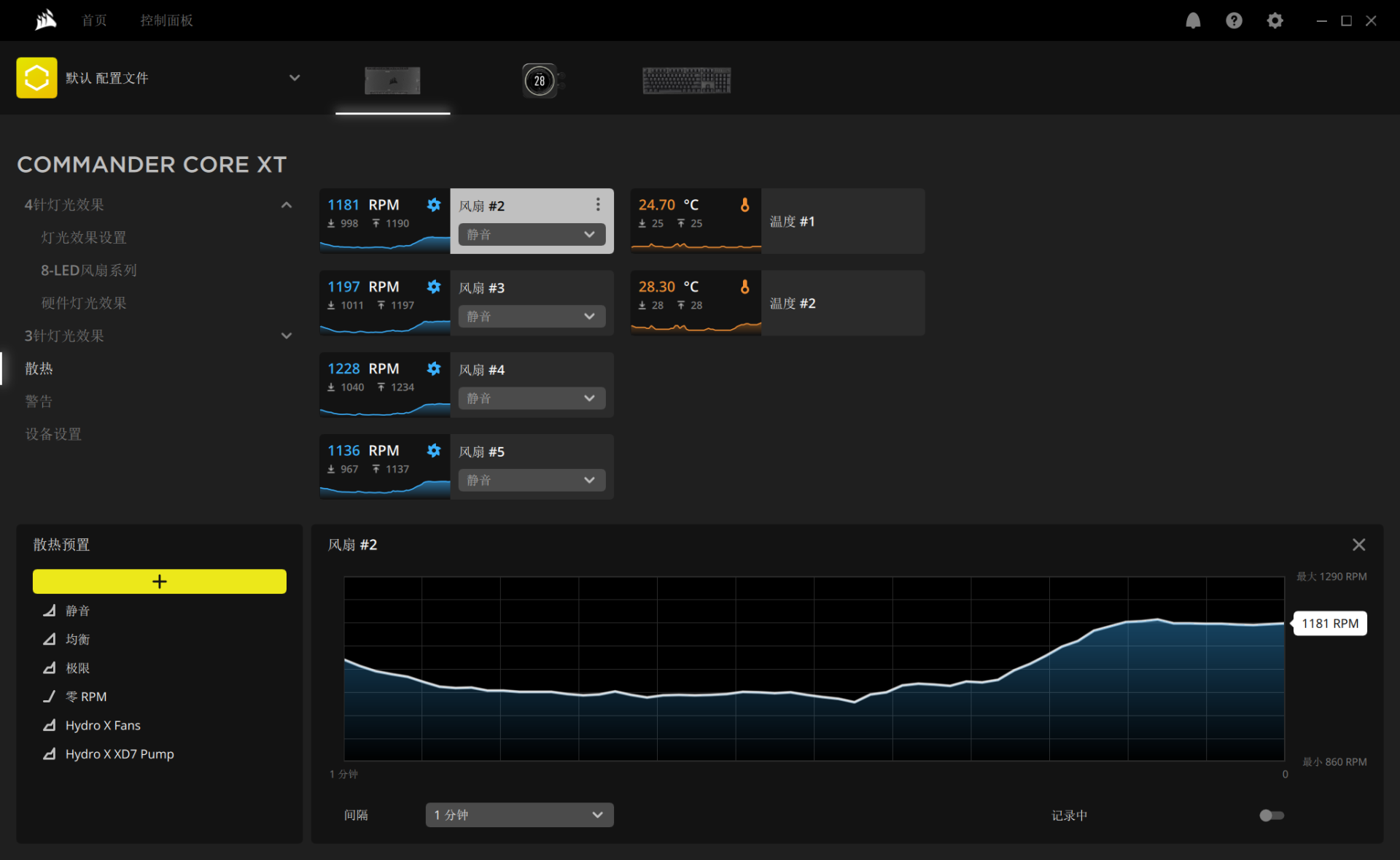Open three-dot menu on 风扇 #2

coord(598,204)
